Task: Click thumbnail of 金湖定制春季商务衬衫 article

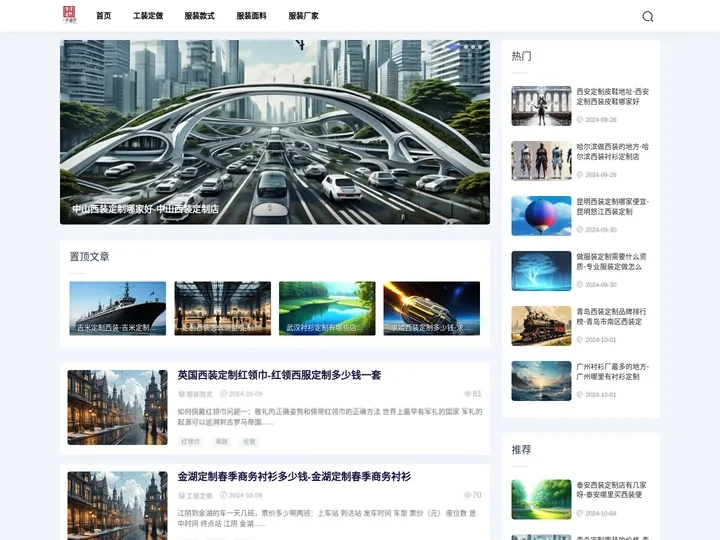Action: coord(118,506)
